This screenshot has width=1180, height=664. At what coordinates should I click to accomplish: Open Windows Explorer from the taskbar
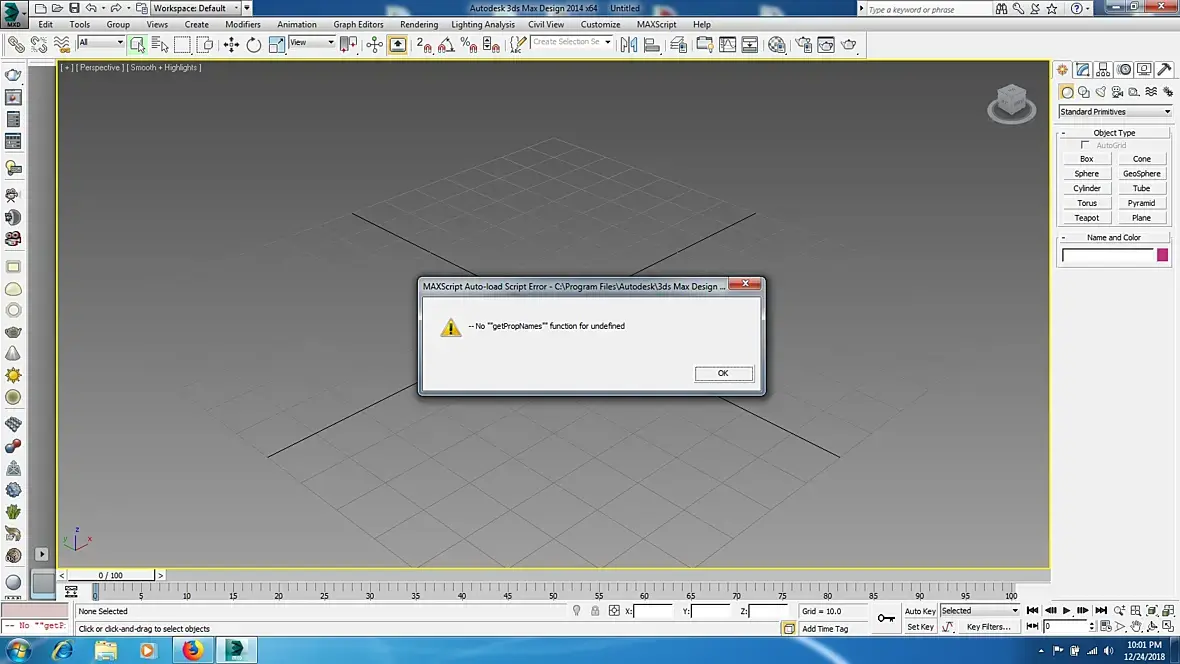click(x=106, y=650)
